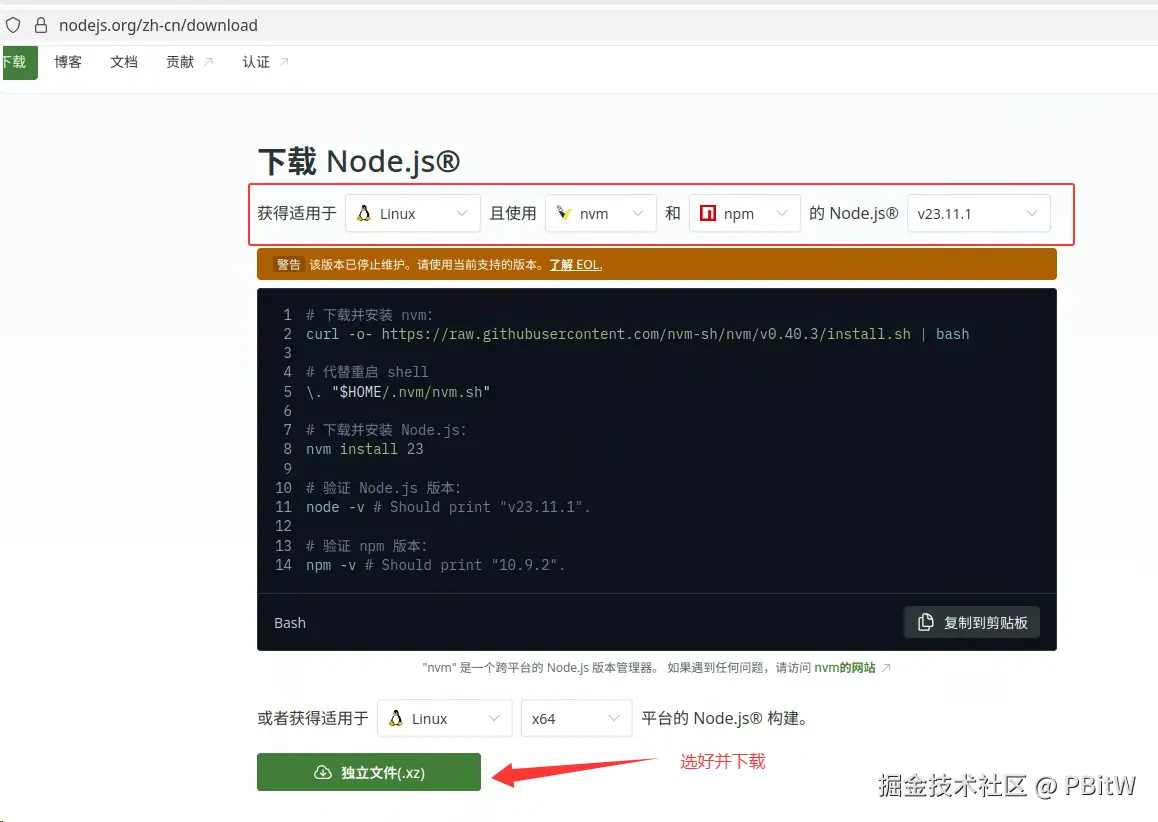Click the node -v verification line
1158x822 pixels.
(448, 507)
